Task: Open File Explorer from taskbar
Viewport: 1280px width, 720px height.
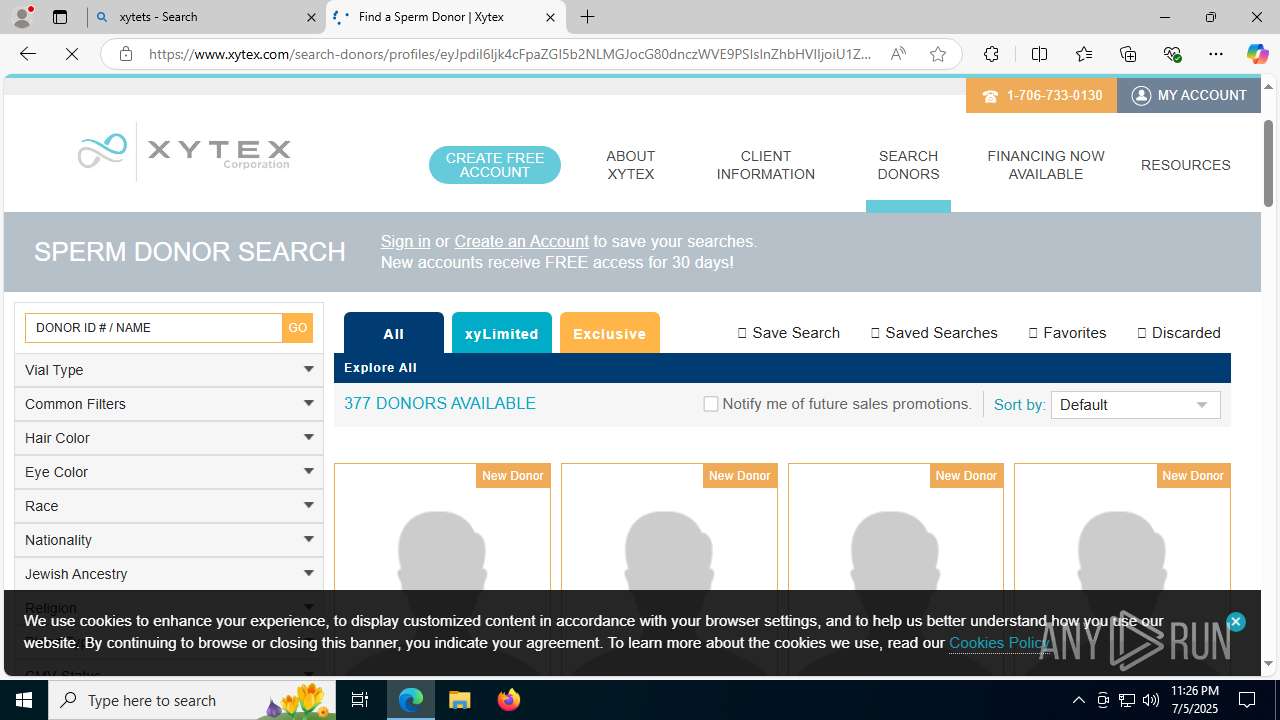Action: tap(459, 700)
